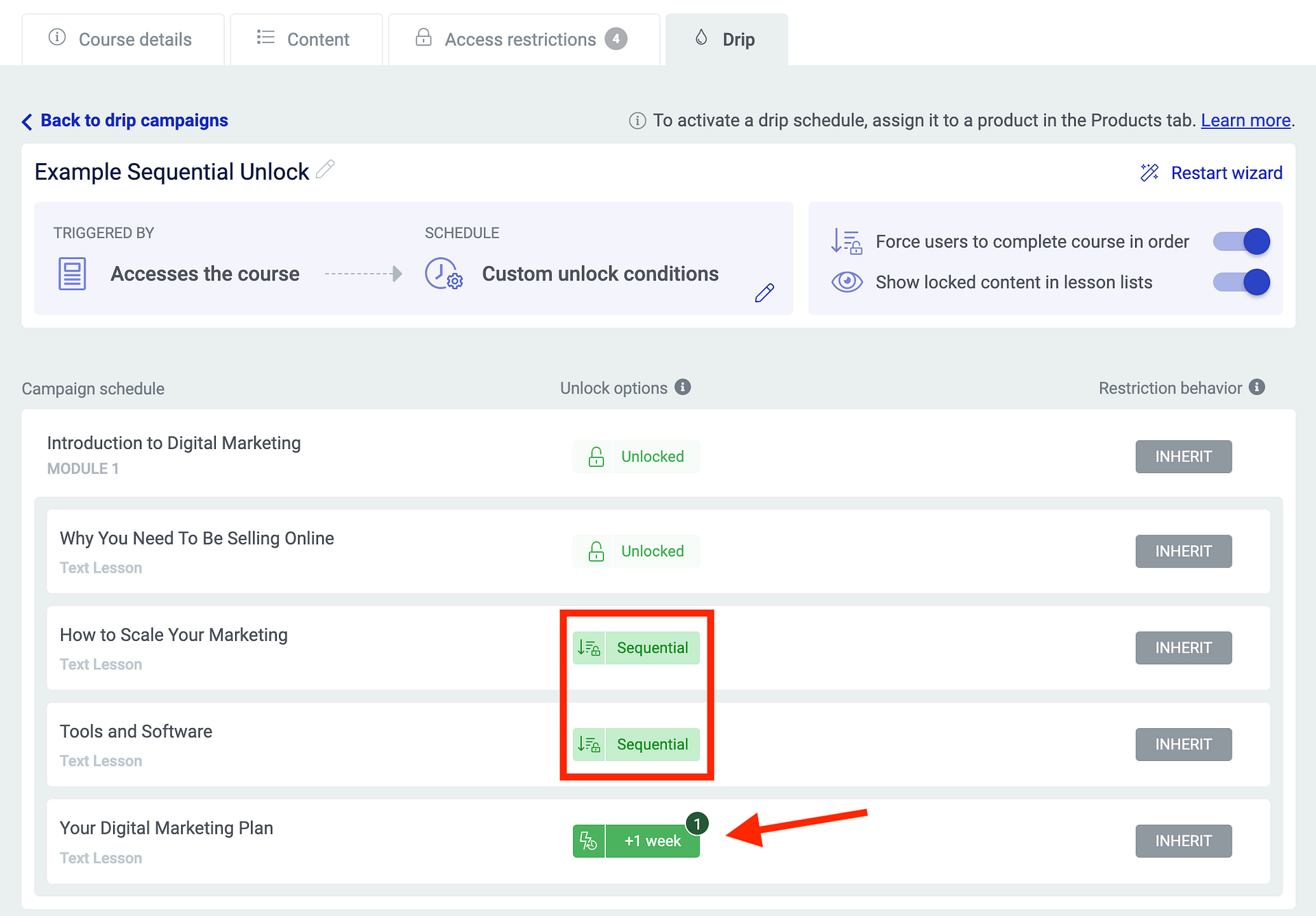Toggle Show locked content in lesson lists

tap(1241, 282)
